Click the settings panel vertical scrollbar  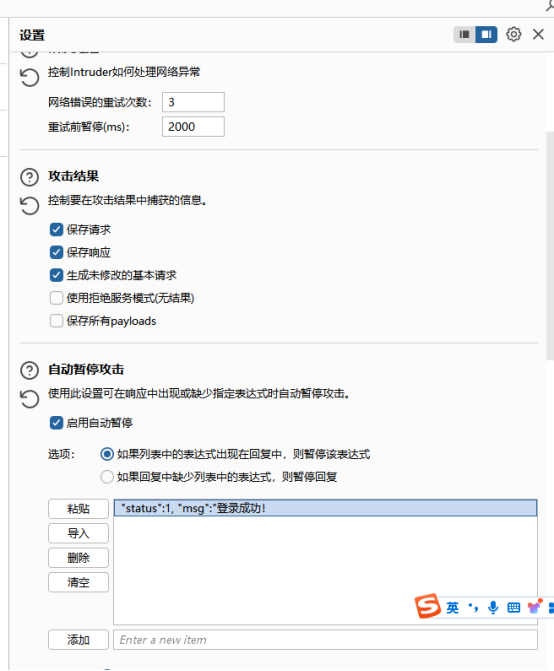550,246
